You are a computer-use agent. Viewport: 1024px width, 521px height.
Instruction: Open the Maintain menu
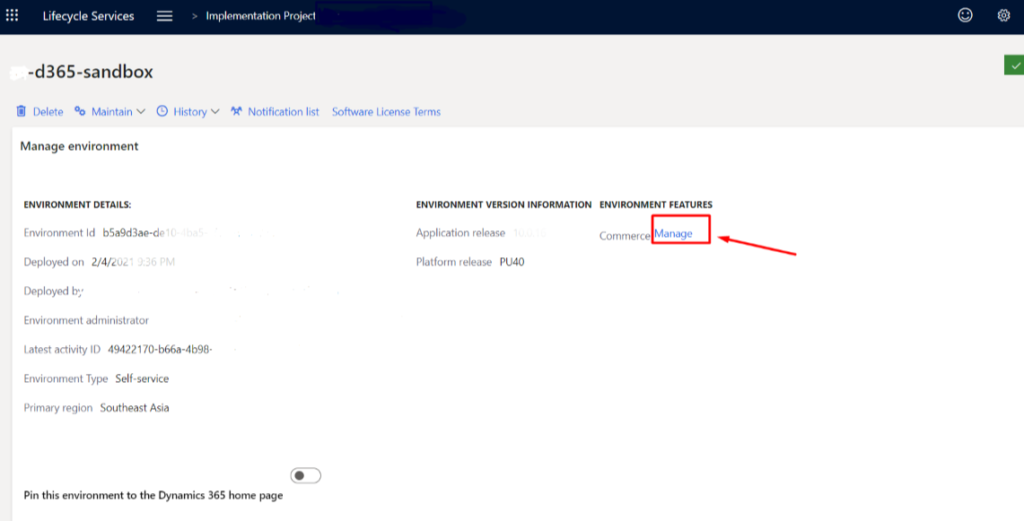click(112, 112)
